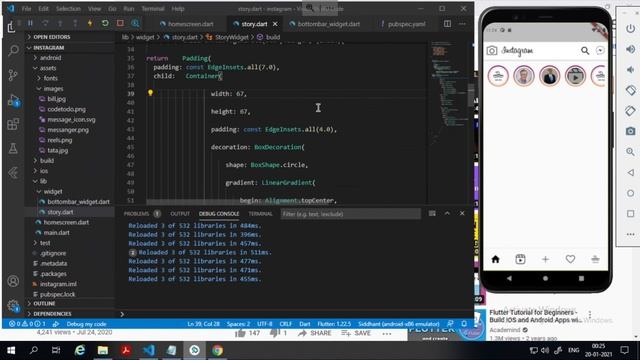Trigger Flutter hot reload lightning button
This screenshot has width=640, height=360.
pos(90,23)
